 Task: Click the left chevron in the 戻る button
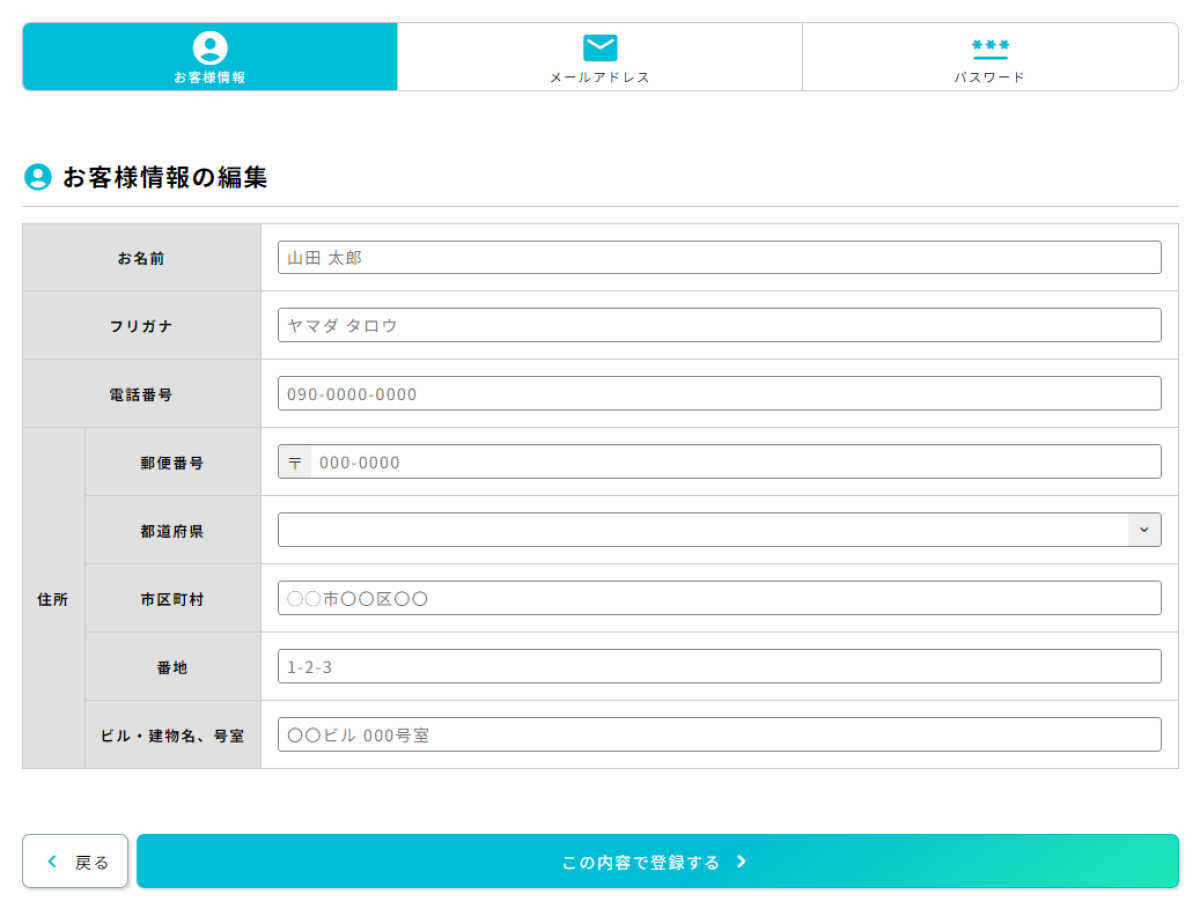[x=53, y=862]
